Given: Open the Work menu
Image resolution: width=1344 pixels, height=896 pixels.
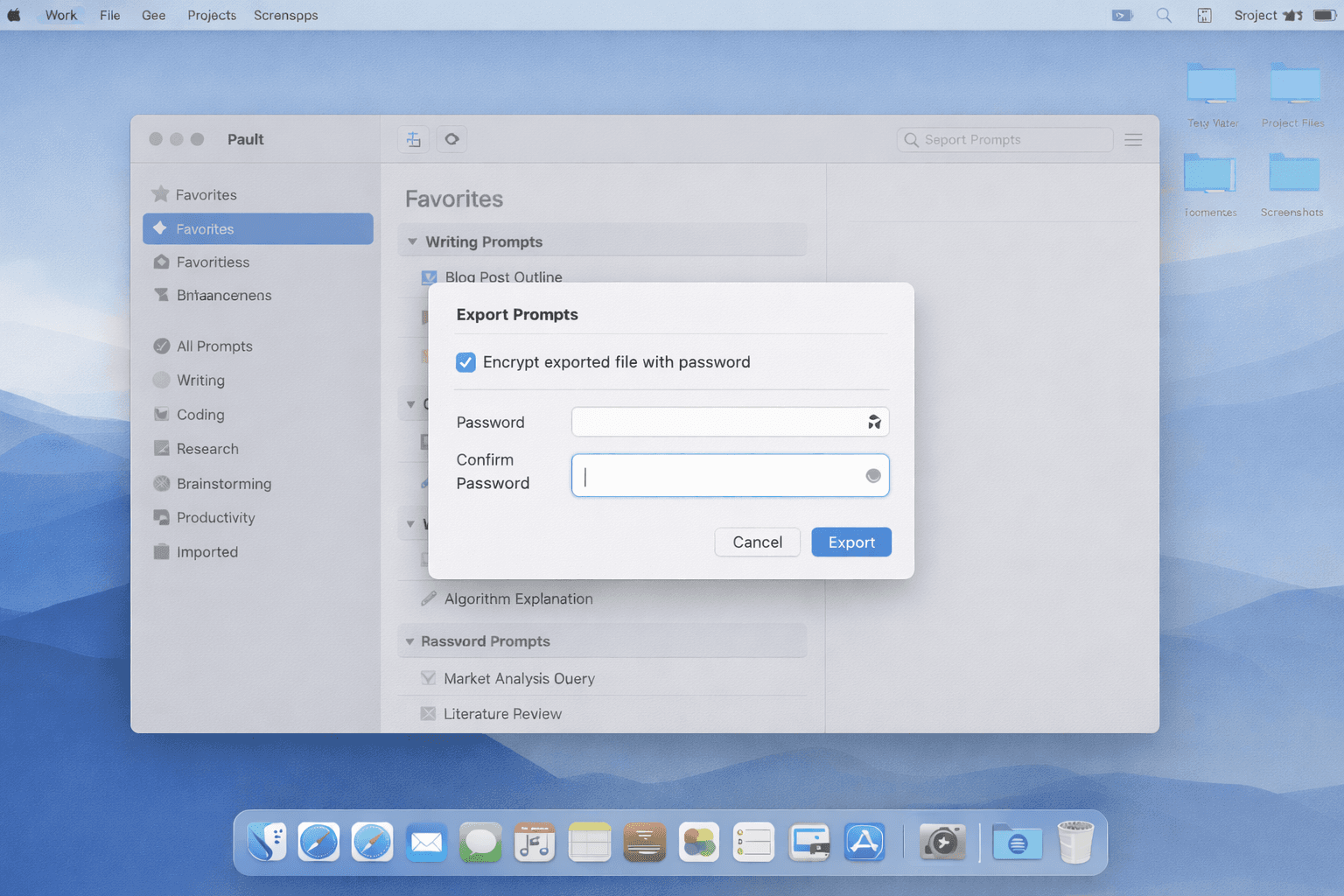Looking at the screenshot, I should [61, 15].
